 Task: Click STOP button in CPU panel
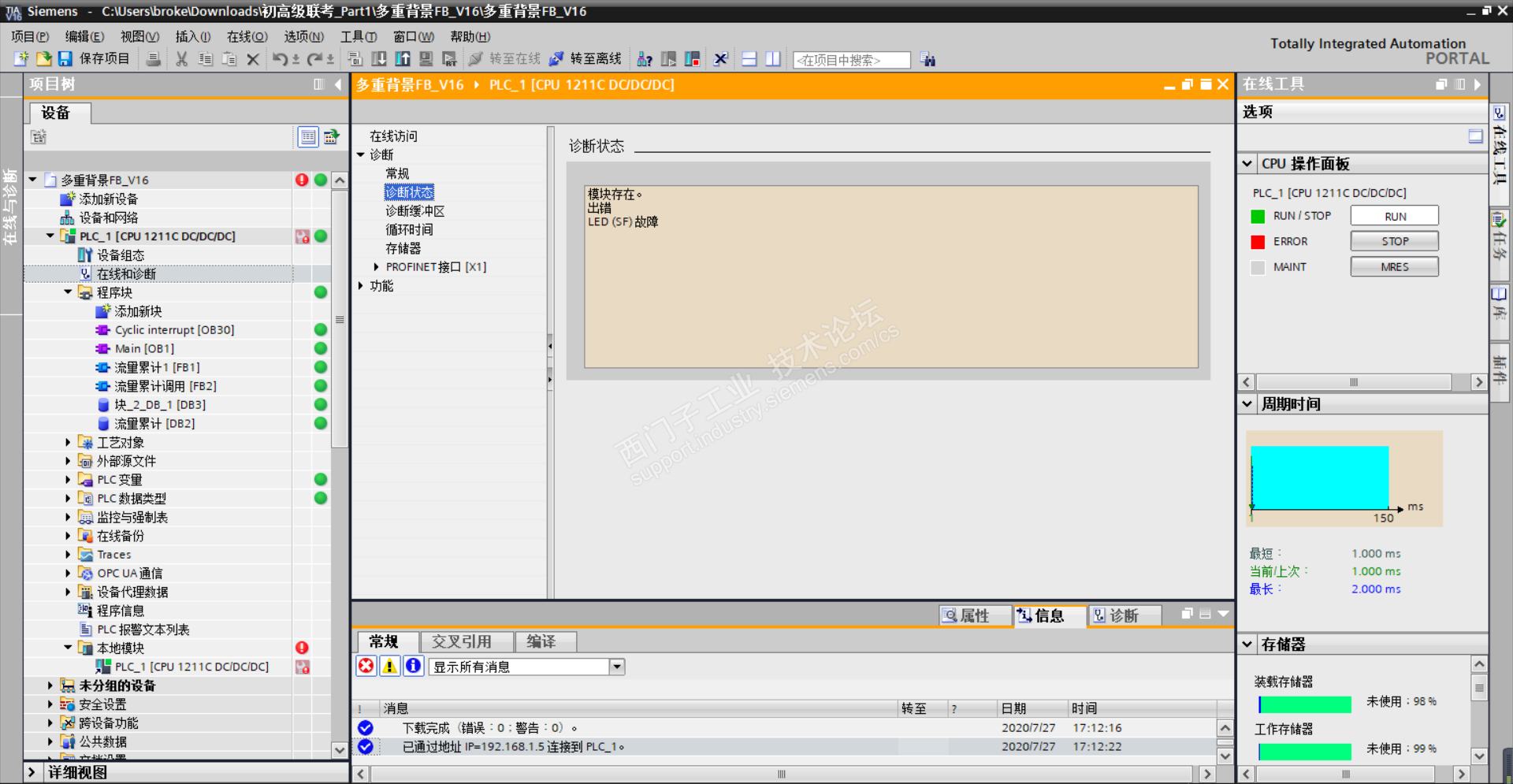click(1395, 241)
